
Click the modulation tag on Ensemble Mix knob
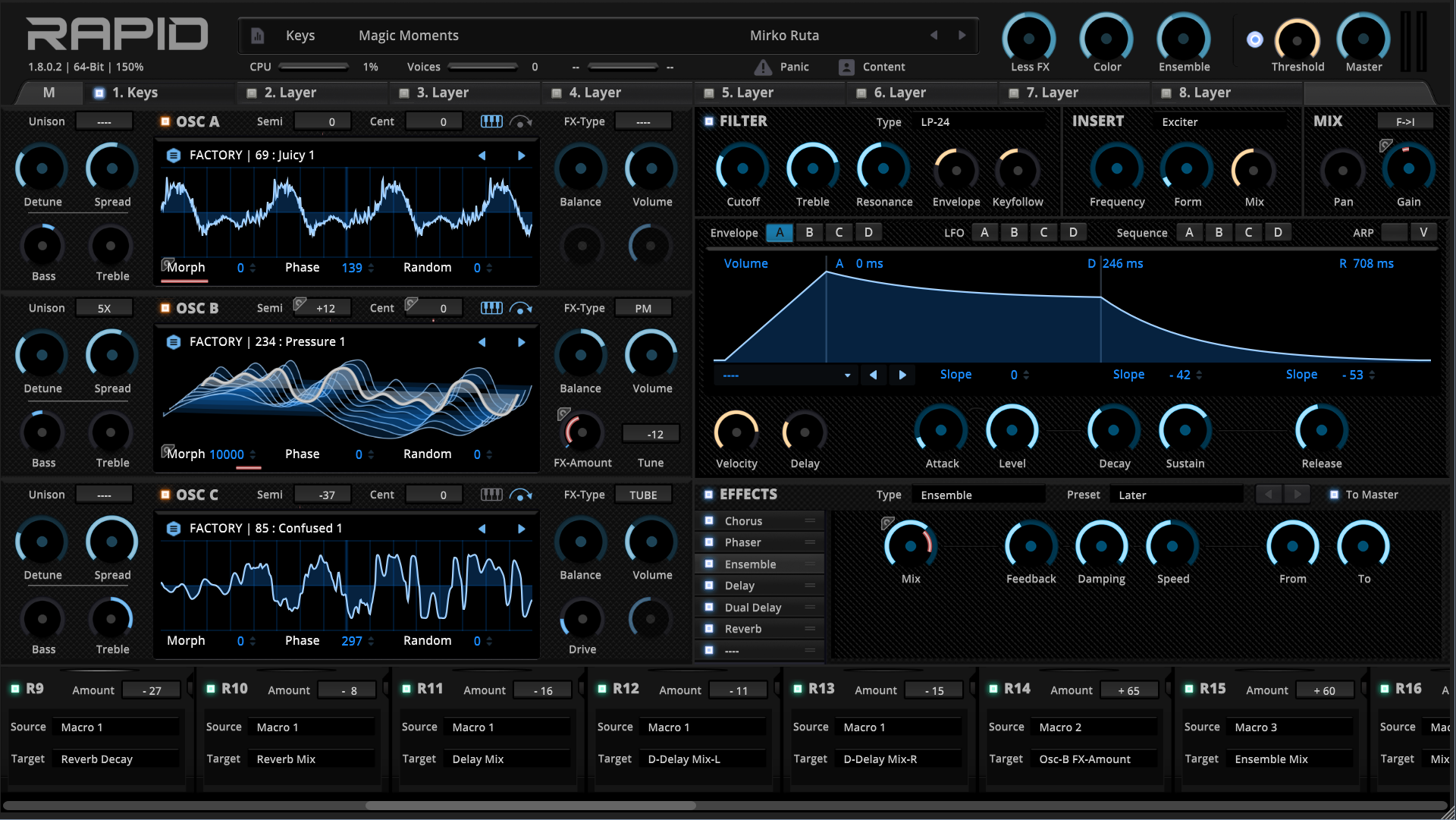point(888,523)
